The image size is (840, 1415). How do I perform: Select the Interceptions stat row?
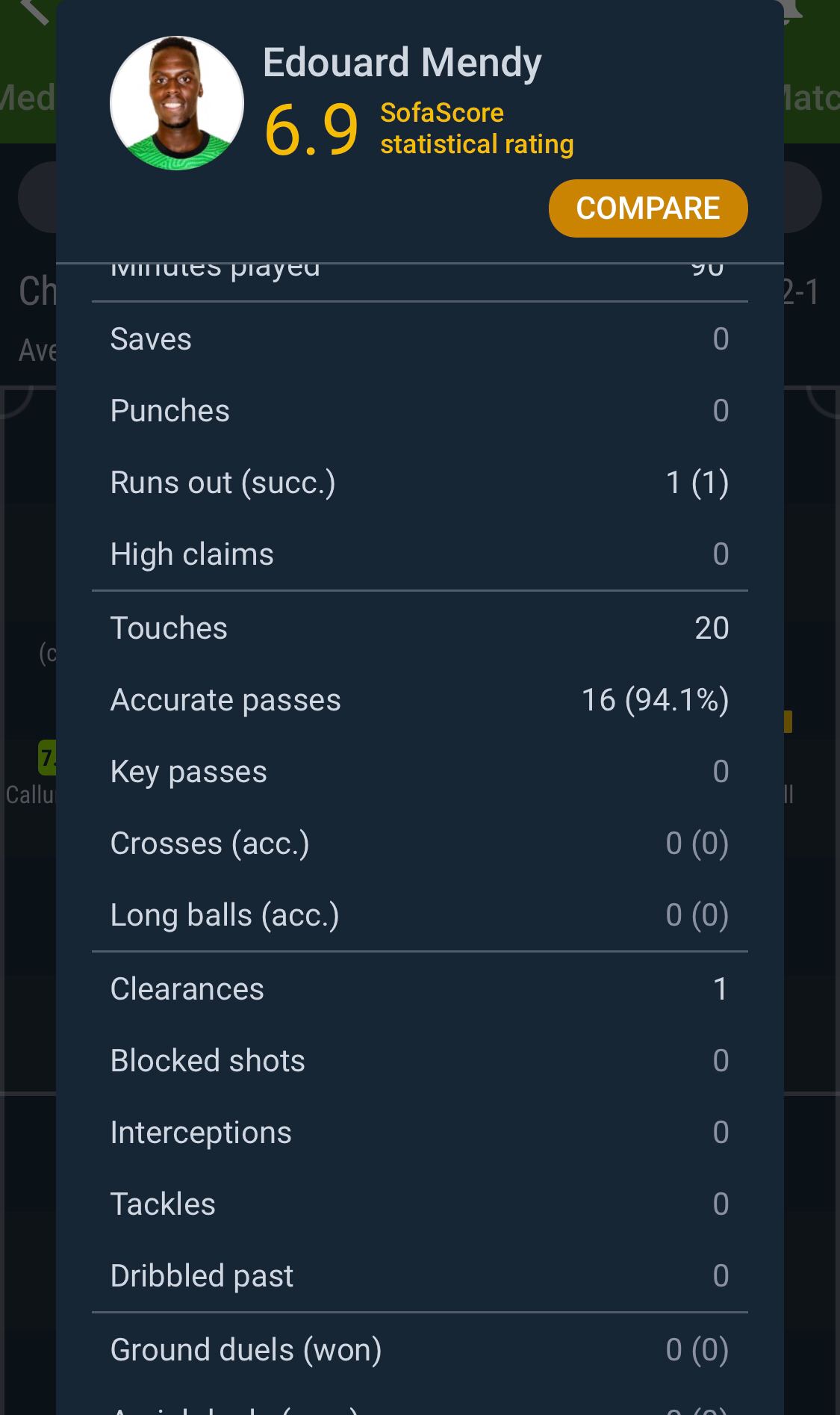420,1133
